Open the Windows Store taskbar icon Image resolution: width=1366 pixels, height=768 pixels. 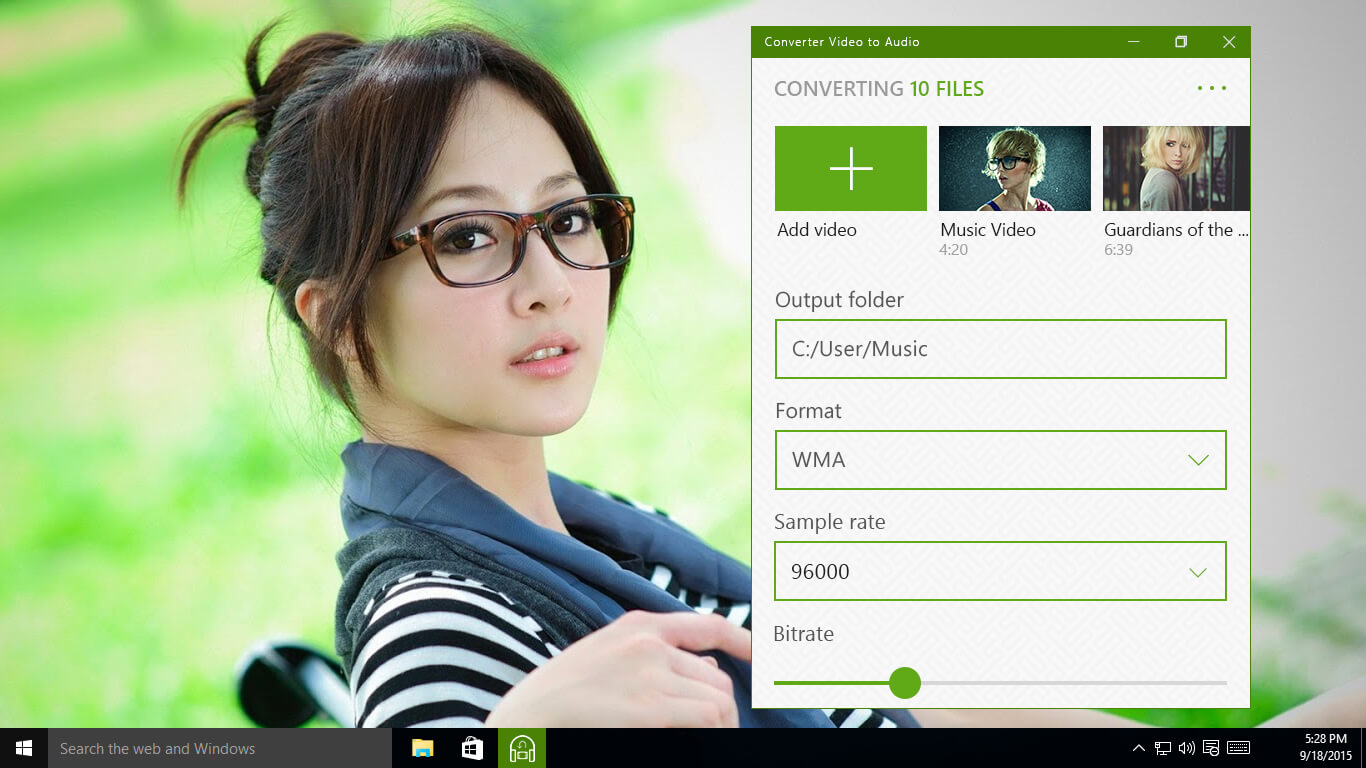pyautogui.click(x=472, y=748)
